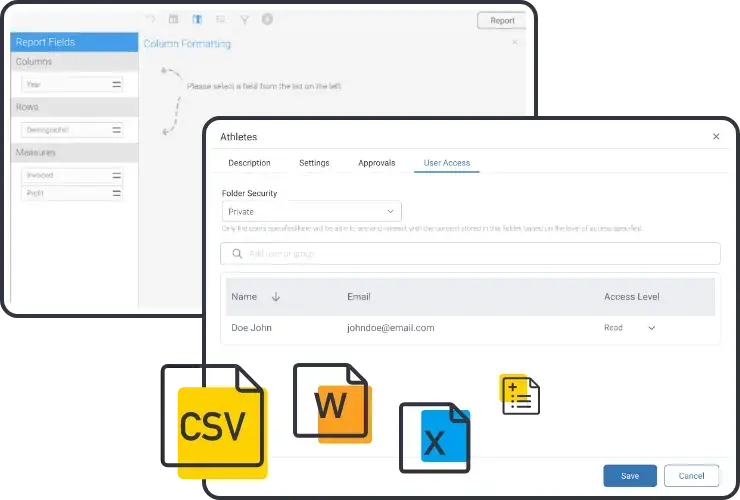740x500 pixels.
Task: Grab the handle icon of Invoiced field
Action: [x=117, y=176]
